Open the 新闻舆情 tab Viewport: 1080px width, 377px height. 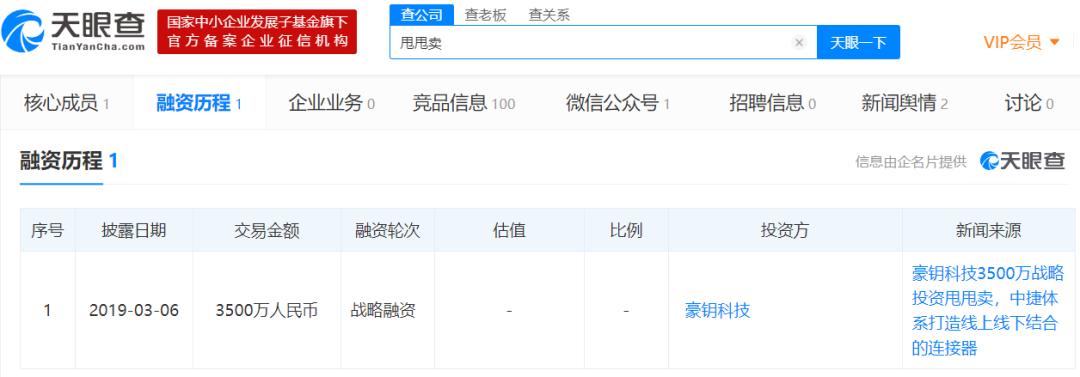[x=904, y=103]
